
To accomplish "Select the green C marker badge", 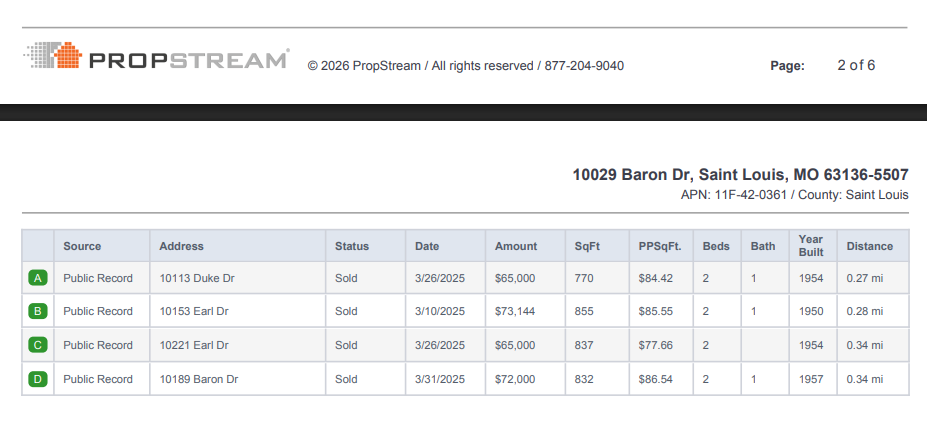I will coord(38,345).
